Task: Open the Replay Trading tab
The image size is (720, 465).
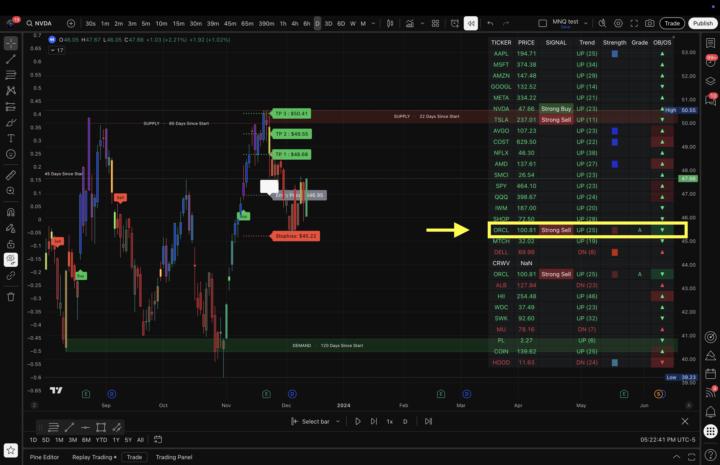Action: [94, 457]
